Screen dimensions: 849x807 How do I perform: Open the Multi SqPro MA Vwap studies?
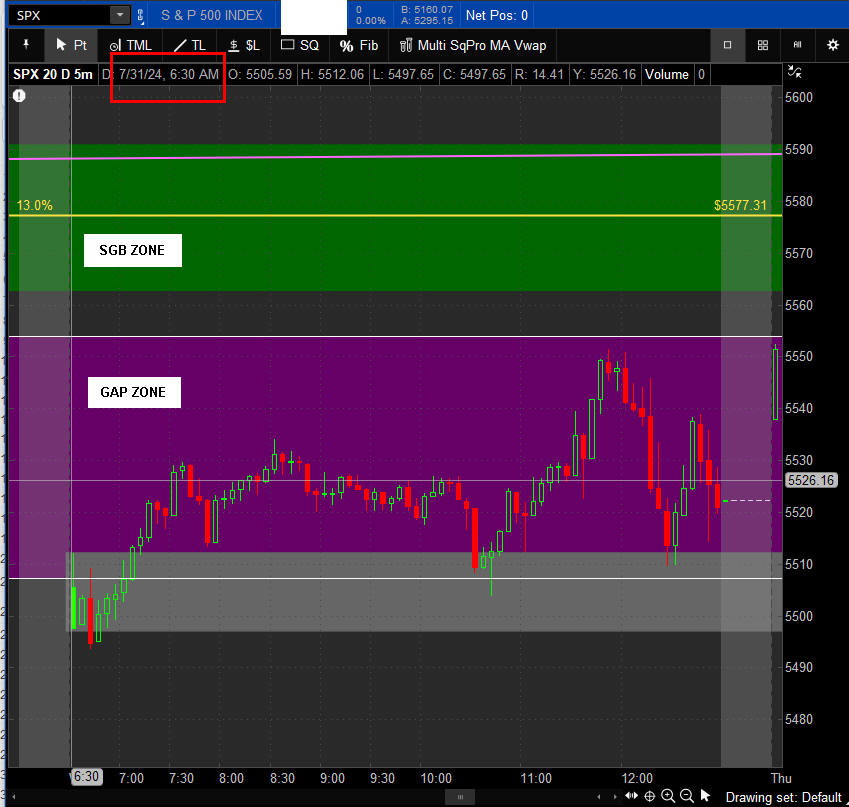(473, 45)
